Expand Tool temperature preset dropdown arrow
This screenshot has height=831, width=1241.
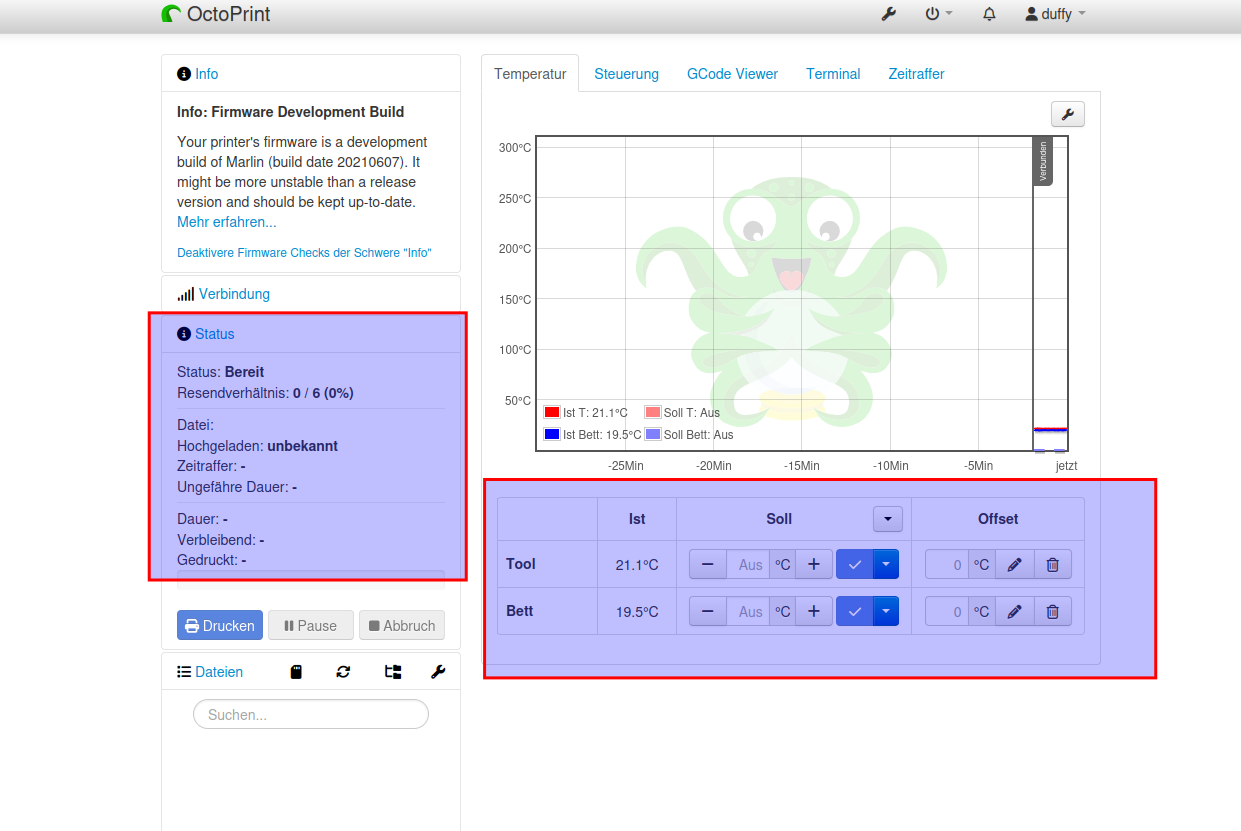pyautogui.click(x=886, y=564)
